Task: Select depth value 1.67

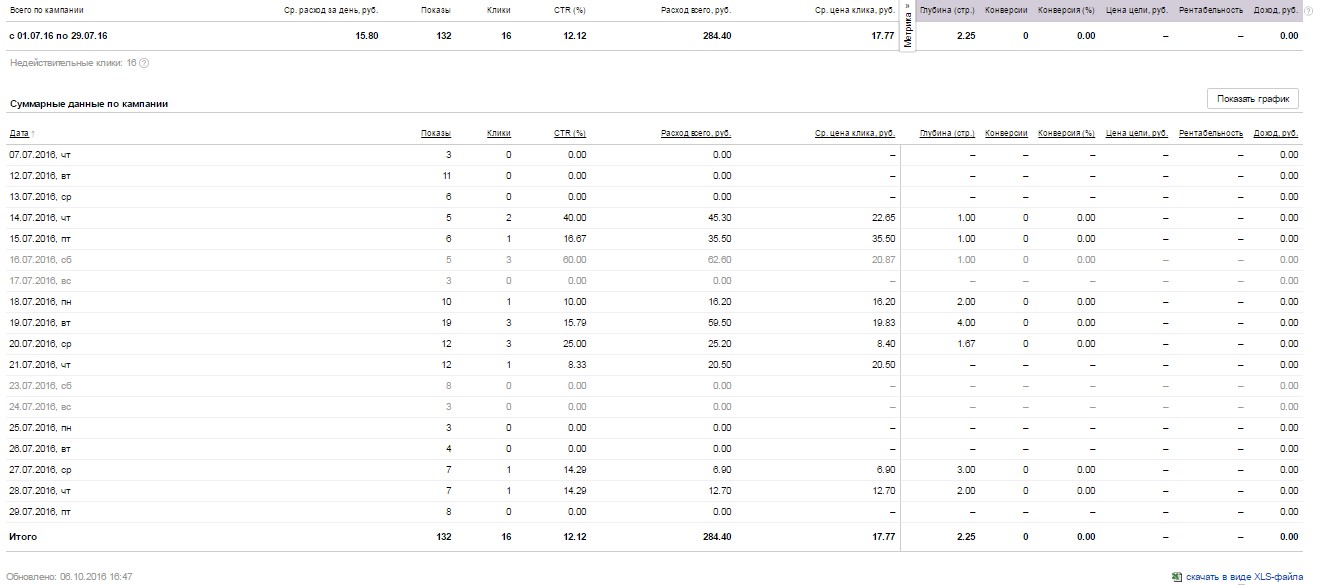Action: click(966, 344)
